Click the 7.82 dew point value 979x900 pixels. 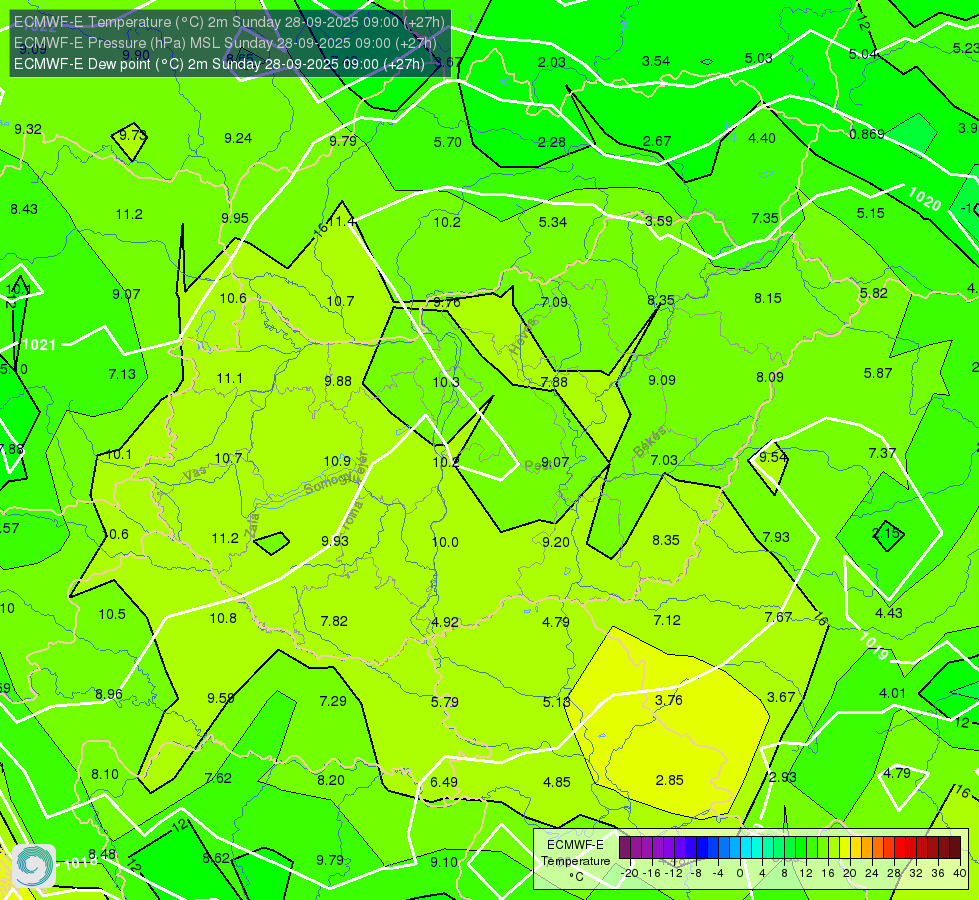[334, 621]
